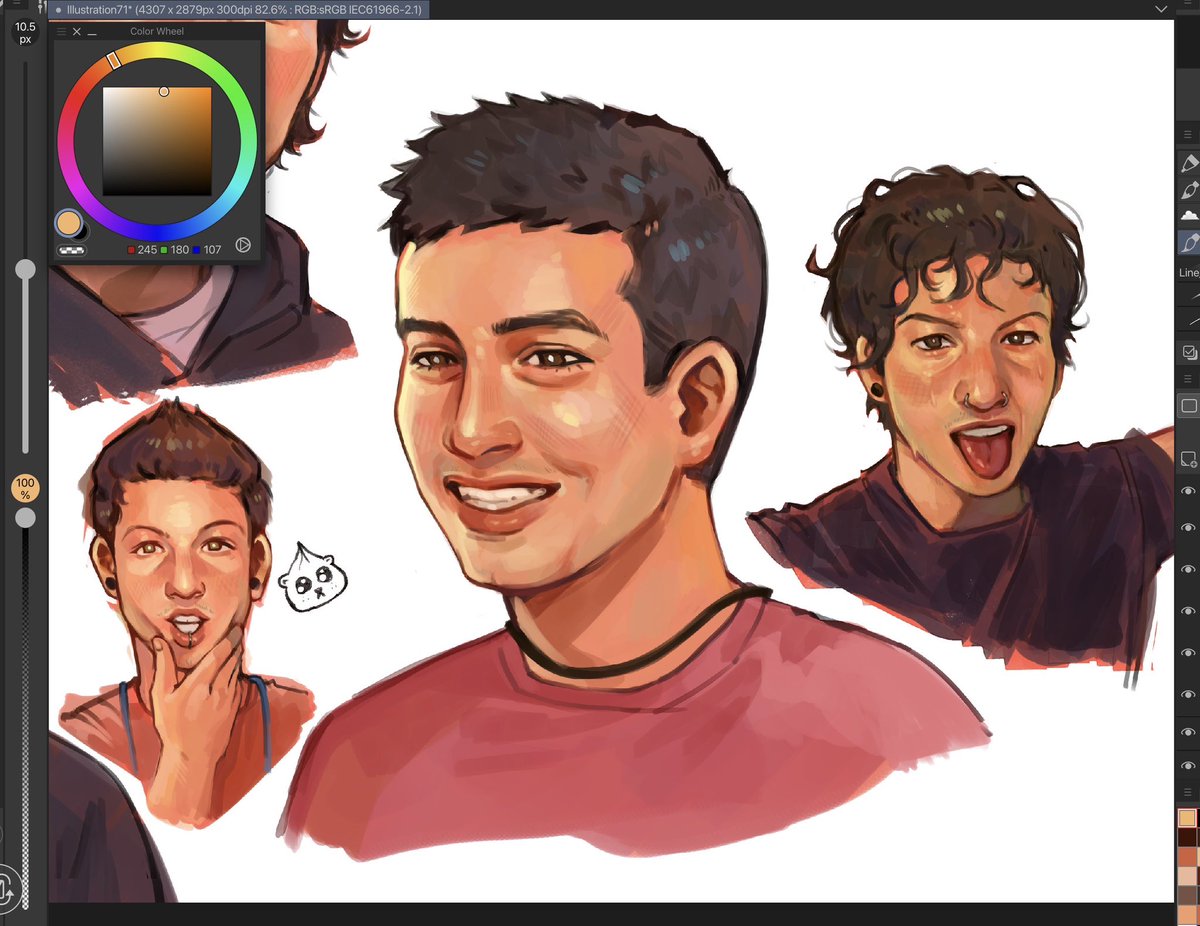Switch color space with the triangle button
This screenshot has width=1200, height=926.
[x=242, y=245]
